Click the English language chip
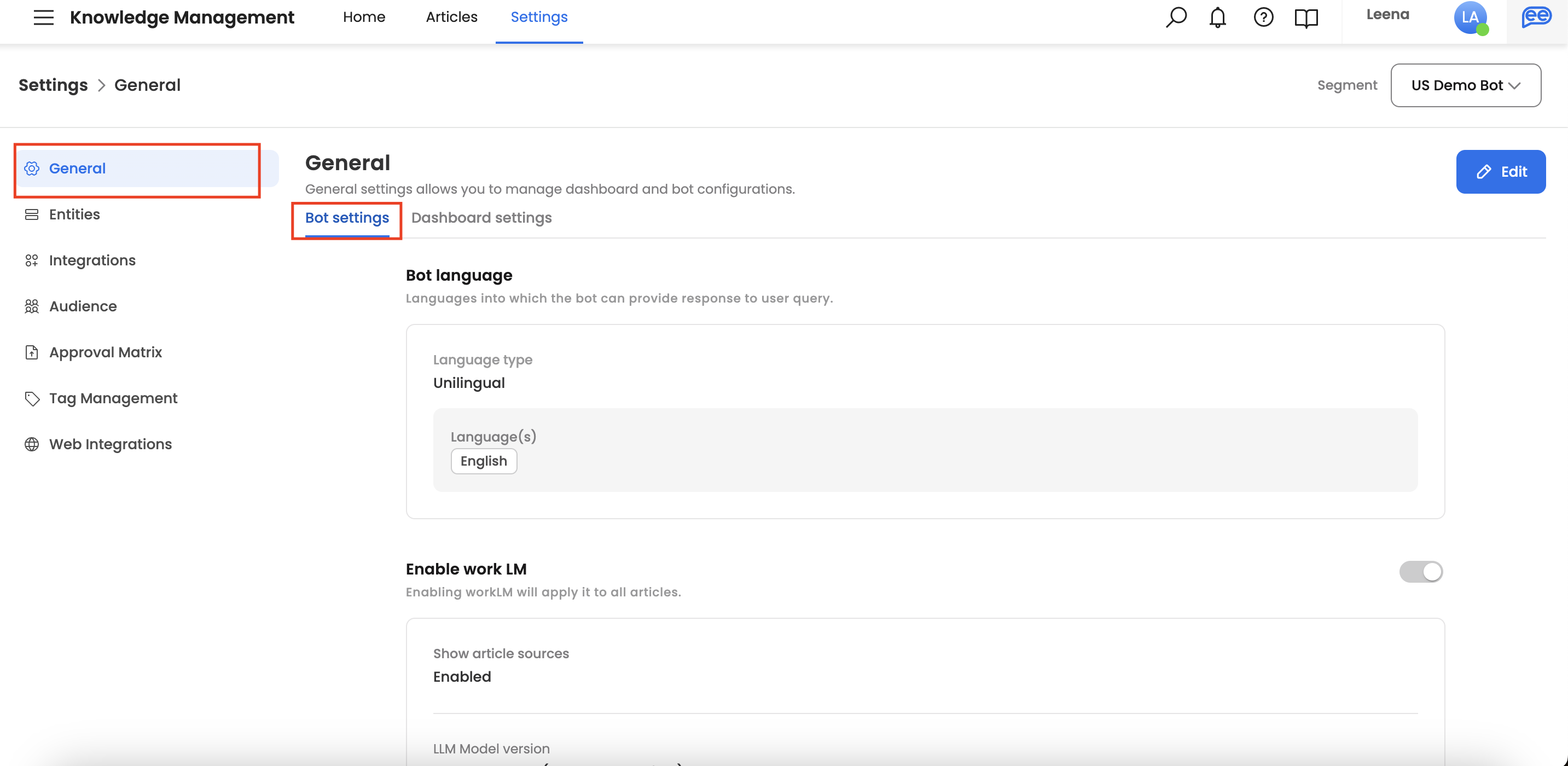The height and width of the screenshot is (766, 1568). pos(483,462)
